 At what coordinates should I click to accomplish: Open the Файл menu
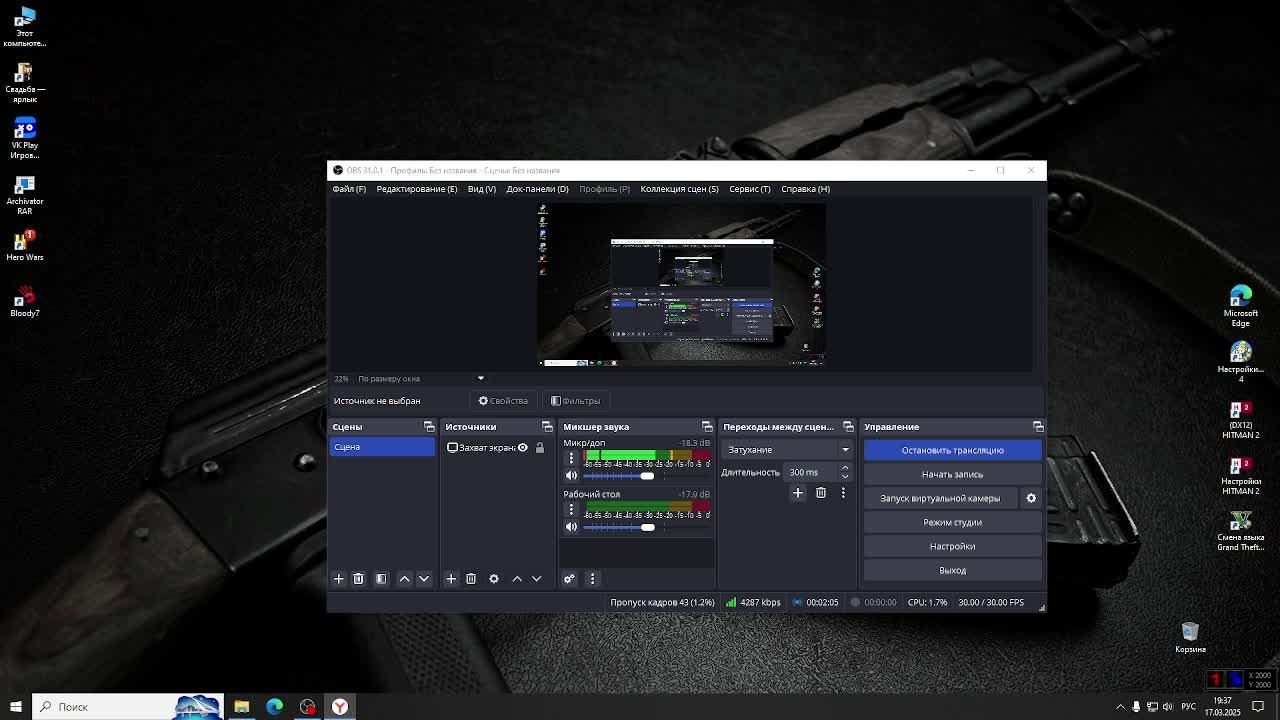(349, 188)
